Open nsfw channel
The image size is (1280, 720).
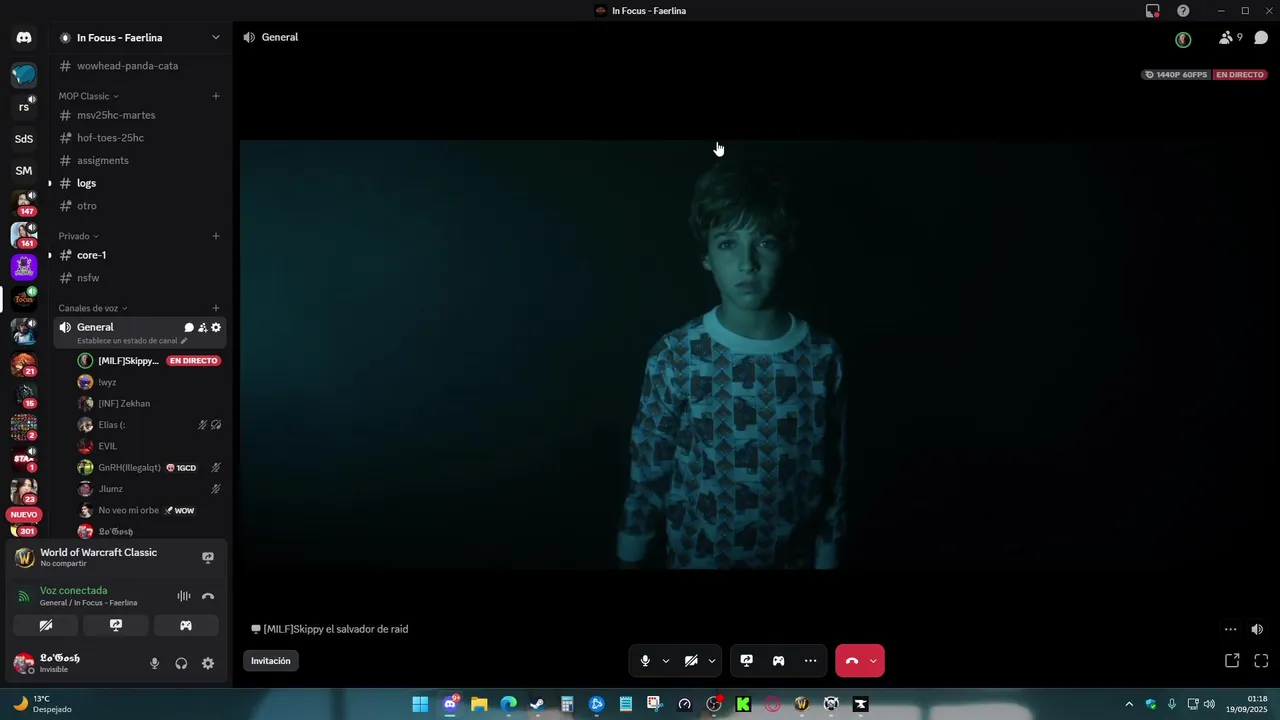[x=140, y=278]
